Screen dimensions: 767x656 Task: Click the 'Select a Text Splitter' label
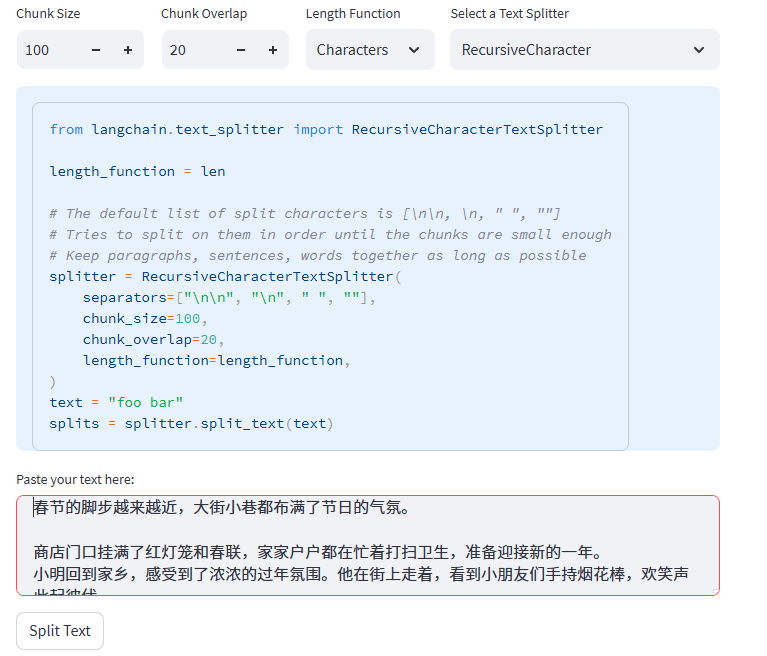point(510,14)
